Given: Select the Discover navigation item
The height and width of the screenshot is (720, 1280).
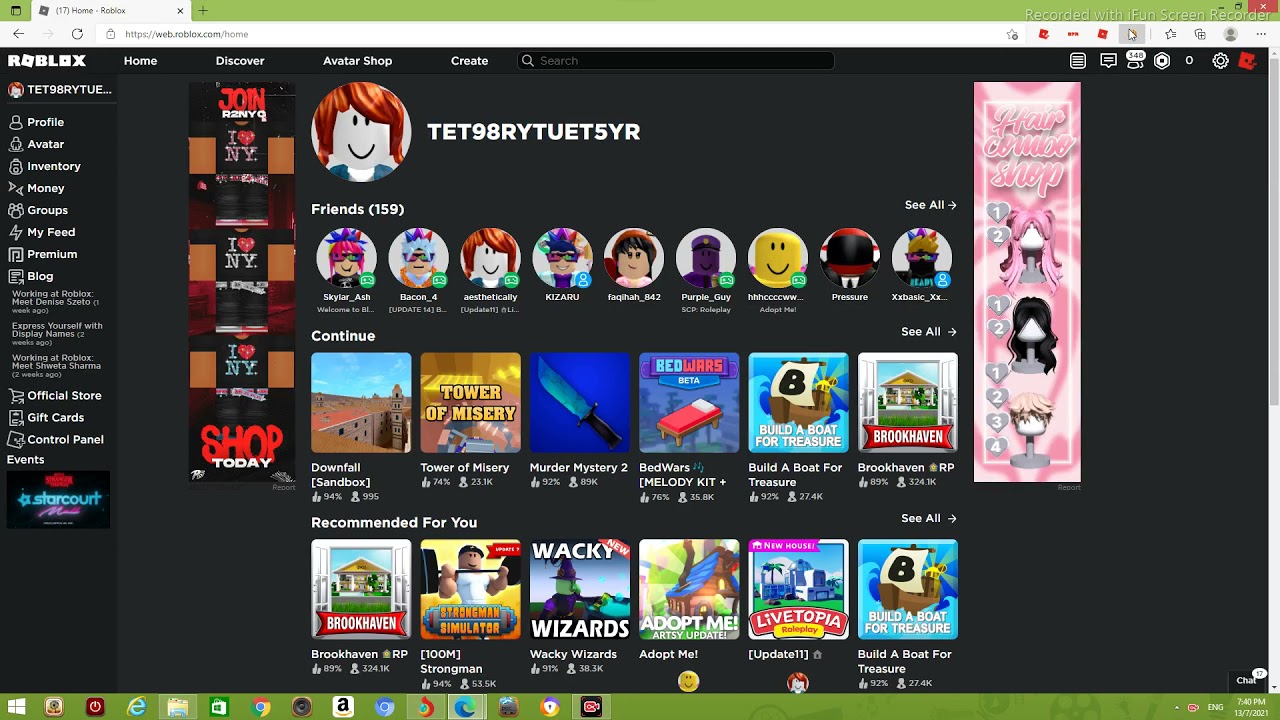Looking at the screenshot, I should pyautogui.click(x=240, y=61).
